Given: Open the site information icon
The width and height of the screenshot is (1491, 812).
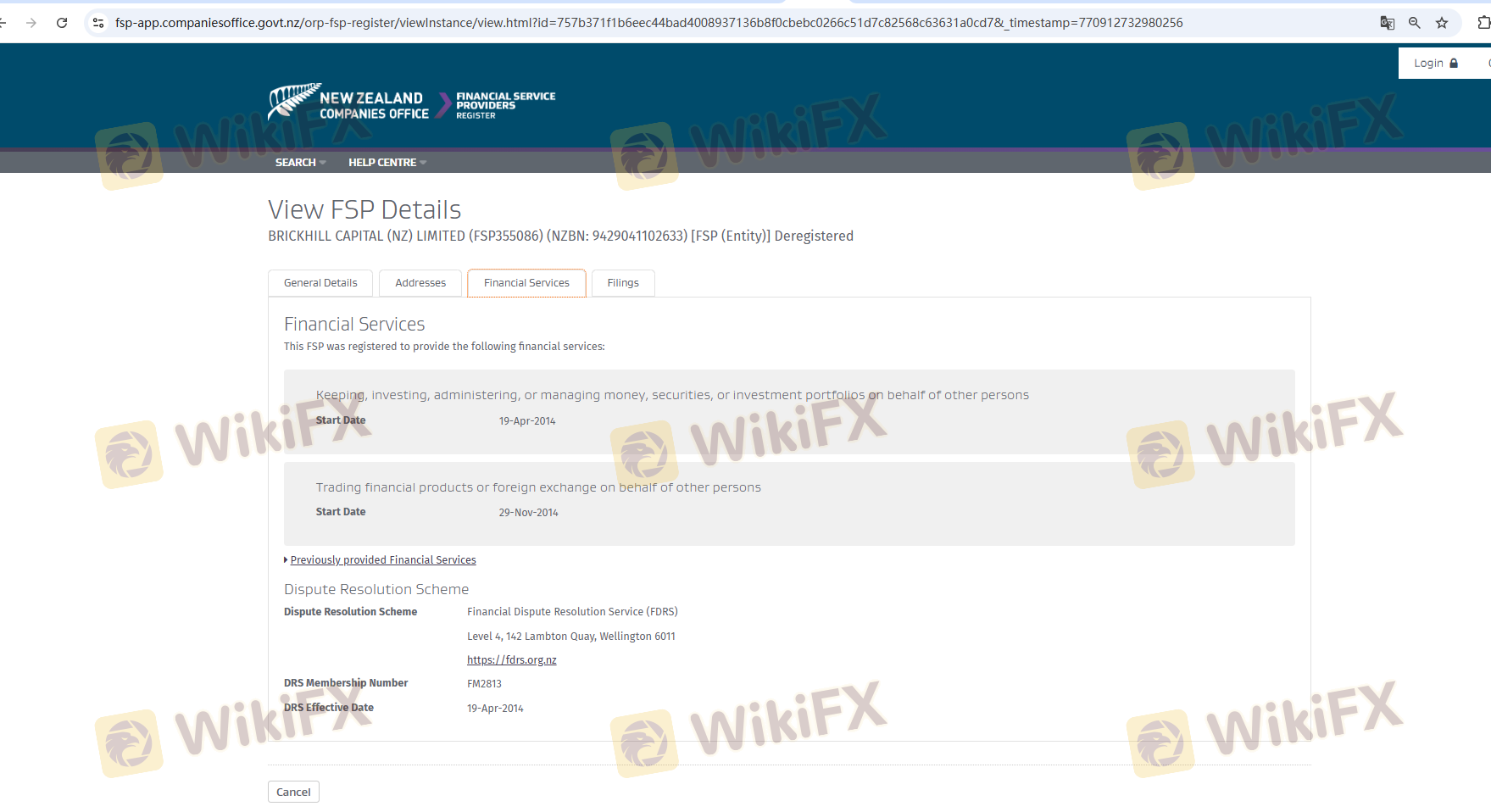Looking at the screenshot, I should [98, 23].
